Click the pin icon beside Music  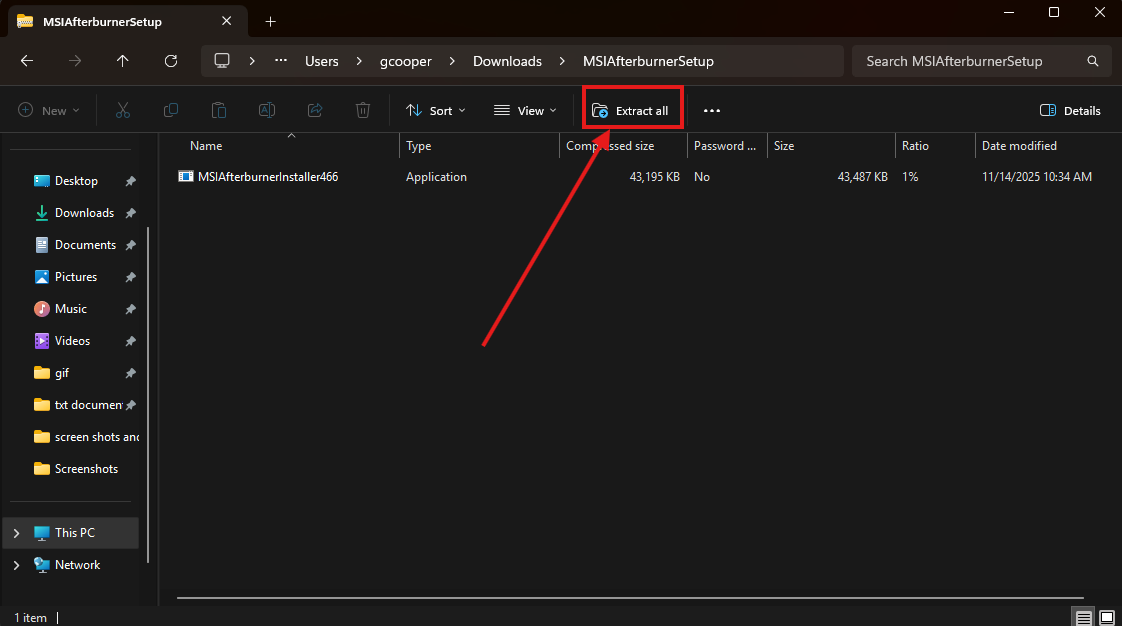130,310
